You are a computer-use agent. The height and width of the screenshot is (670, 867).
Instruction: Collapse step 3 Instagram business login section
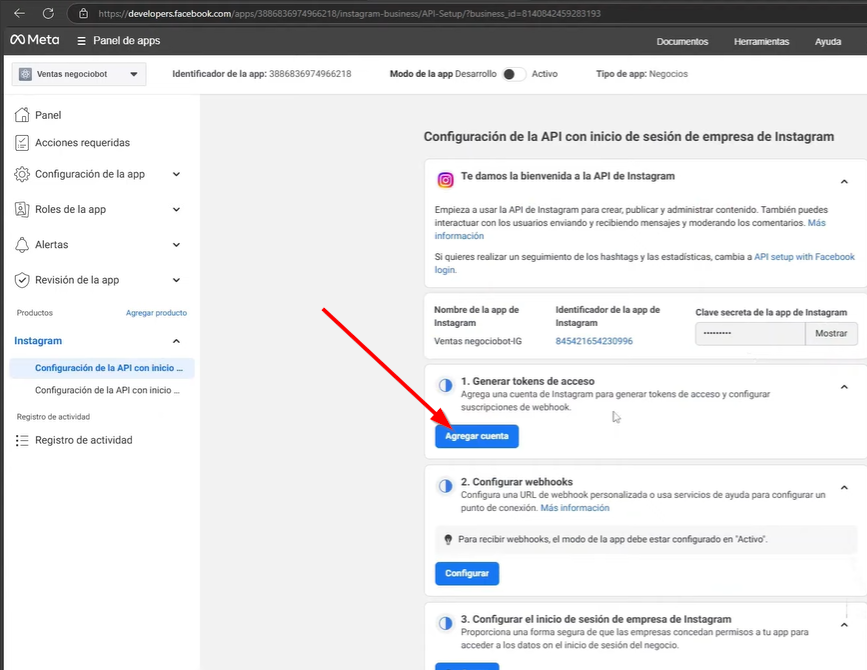[x=844, y=625]
